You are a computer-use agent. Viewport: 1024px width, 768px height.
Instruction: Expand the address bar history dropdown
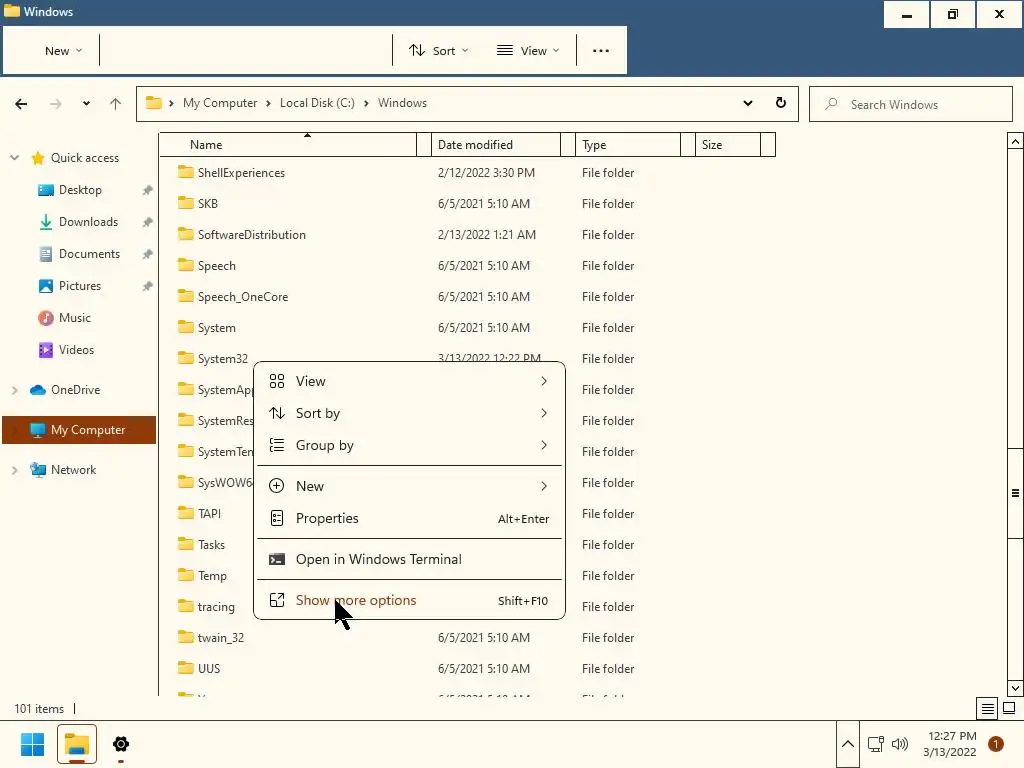click(748, 103)
